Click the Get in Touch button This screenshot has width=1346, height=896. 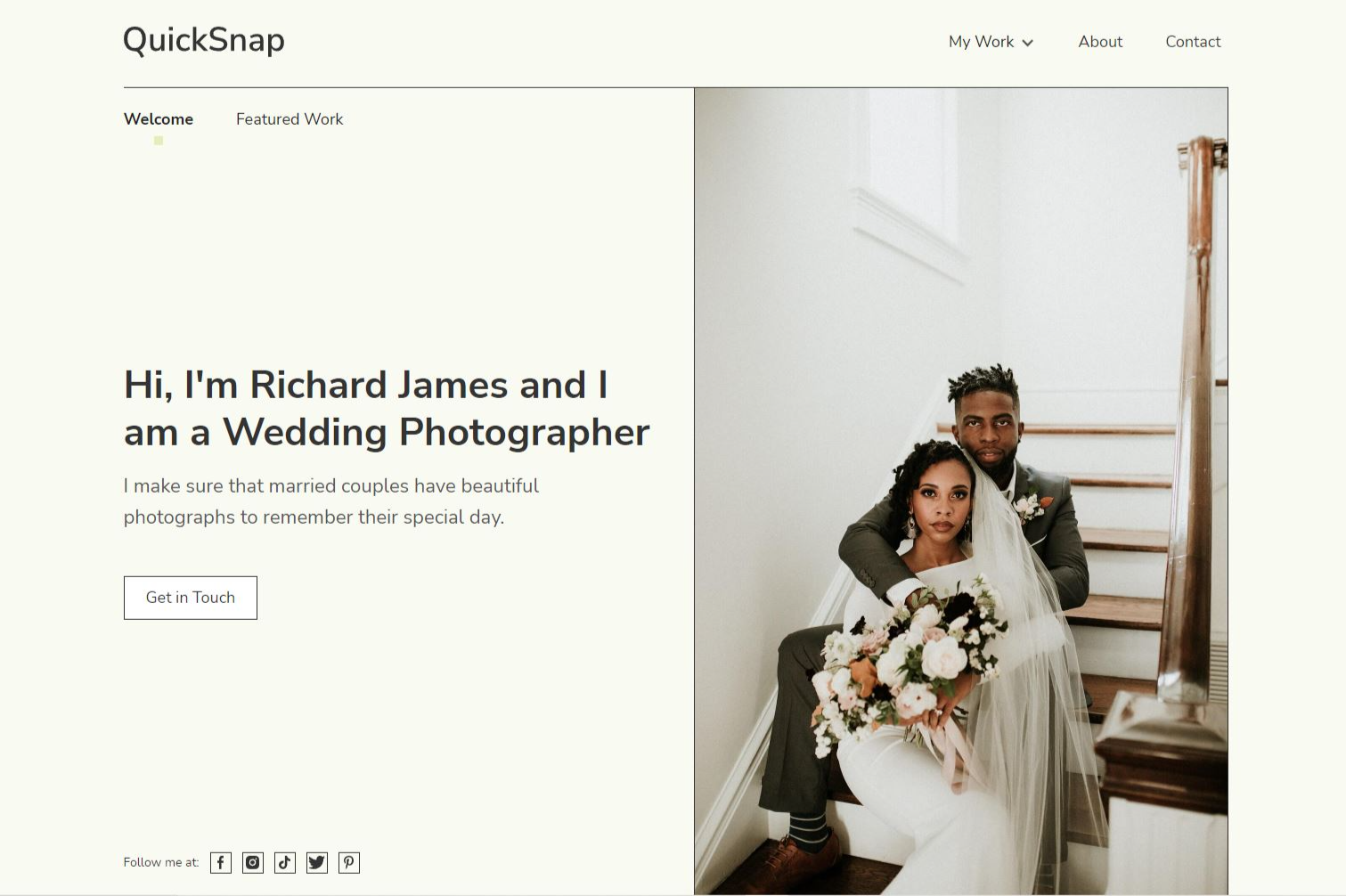(x=191, y=598)
